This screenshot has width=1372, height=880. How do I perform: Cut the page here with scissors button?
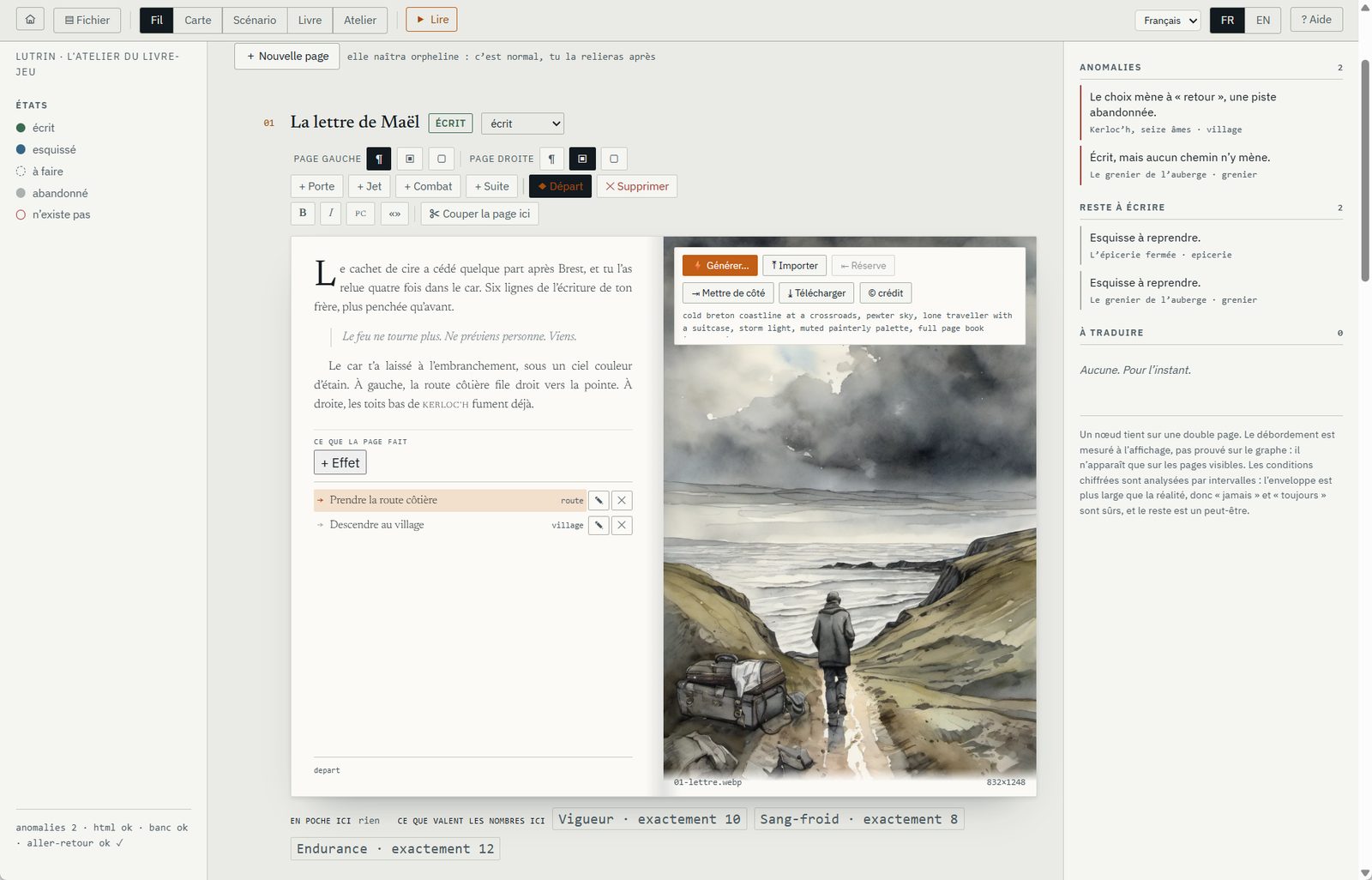479,214
